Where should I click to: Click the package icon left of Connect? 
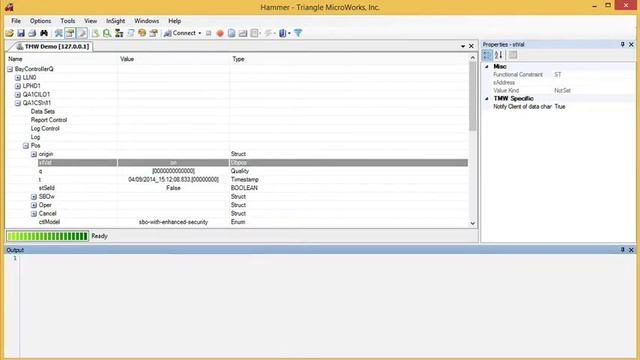click(153, 33)
